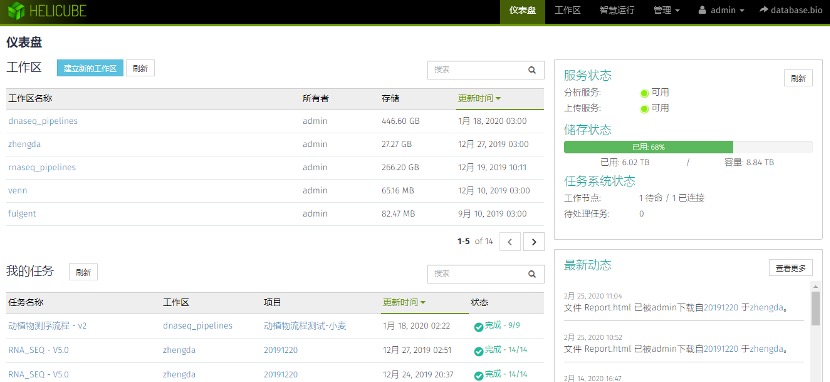Image resolution: width=830 pixels, height=382 pixels.
Task: Open the fulgent workspace link
Action: (x=22, y=214)
